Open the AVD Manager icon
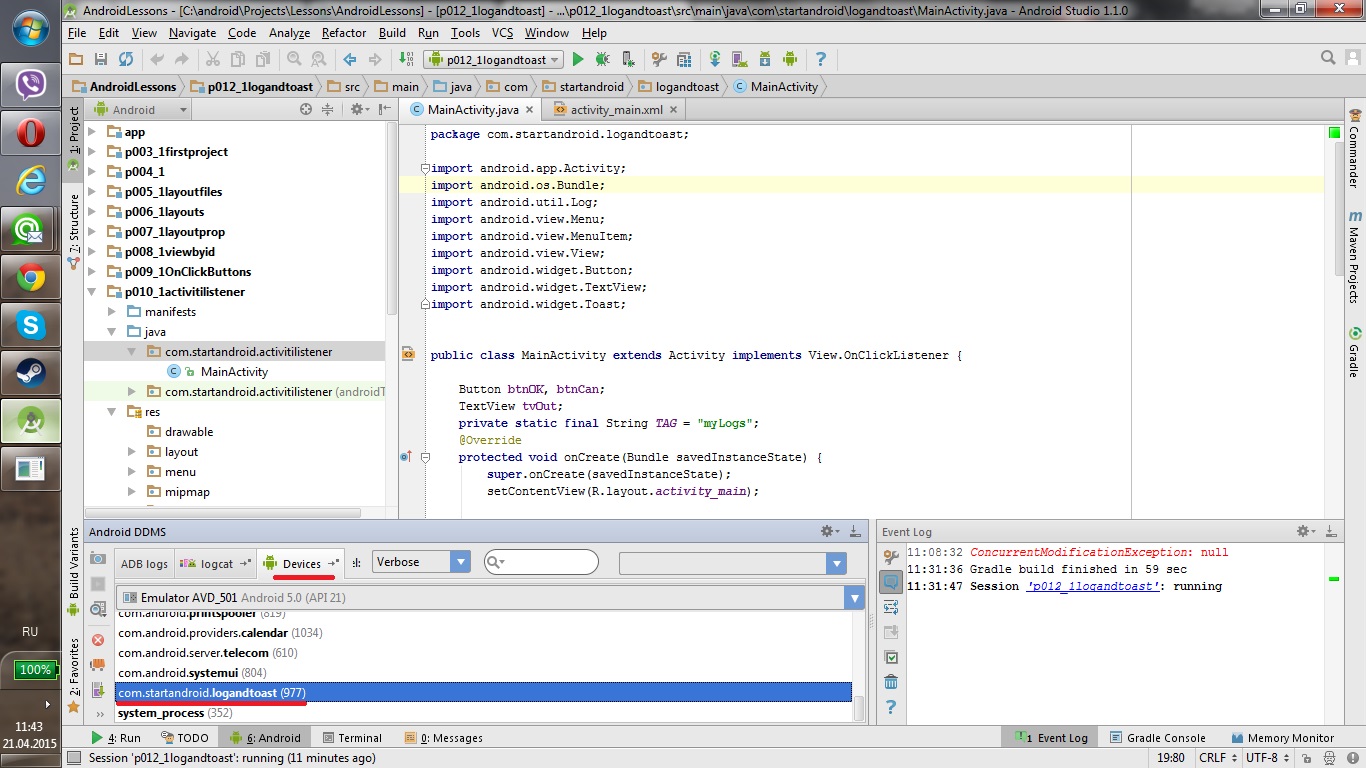 click(741, 60)
